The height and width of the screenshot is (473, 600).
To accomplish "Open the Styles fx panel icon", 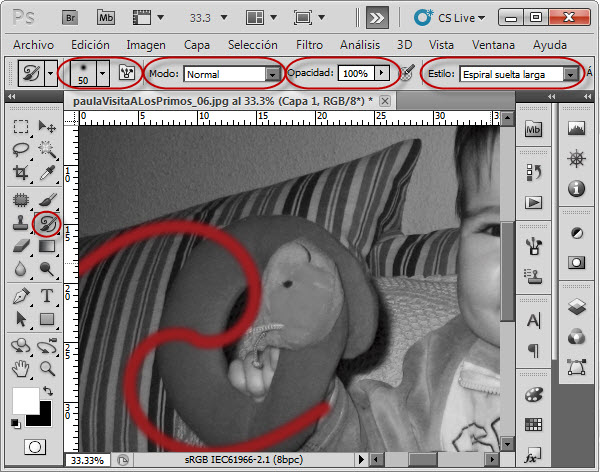I will point(533,456).
